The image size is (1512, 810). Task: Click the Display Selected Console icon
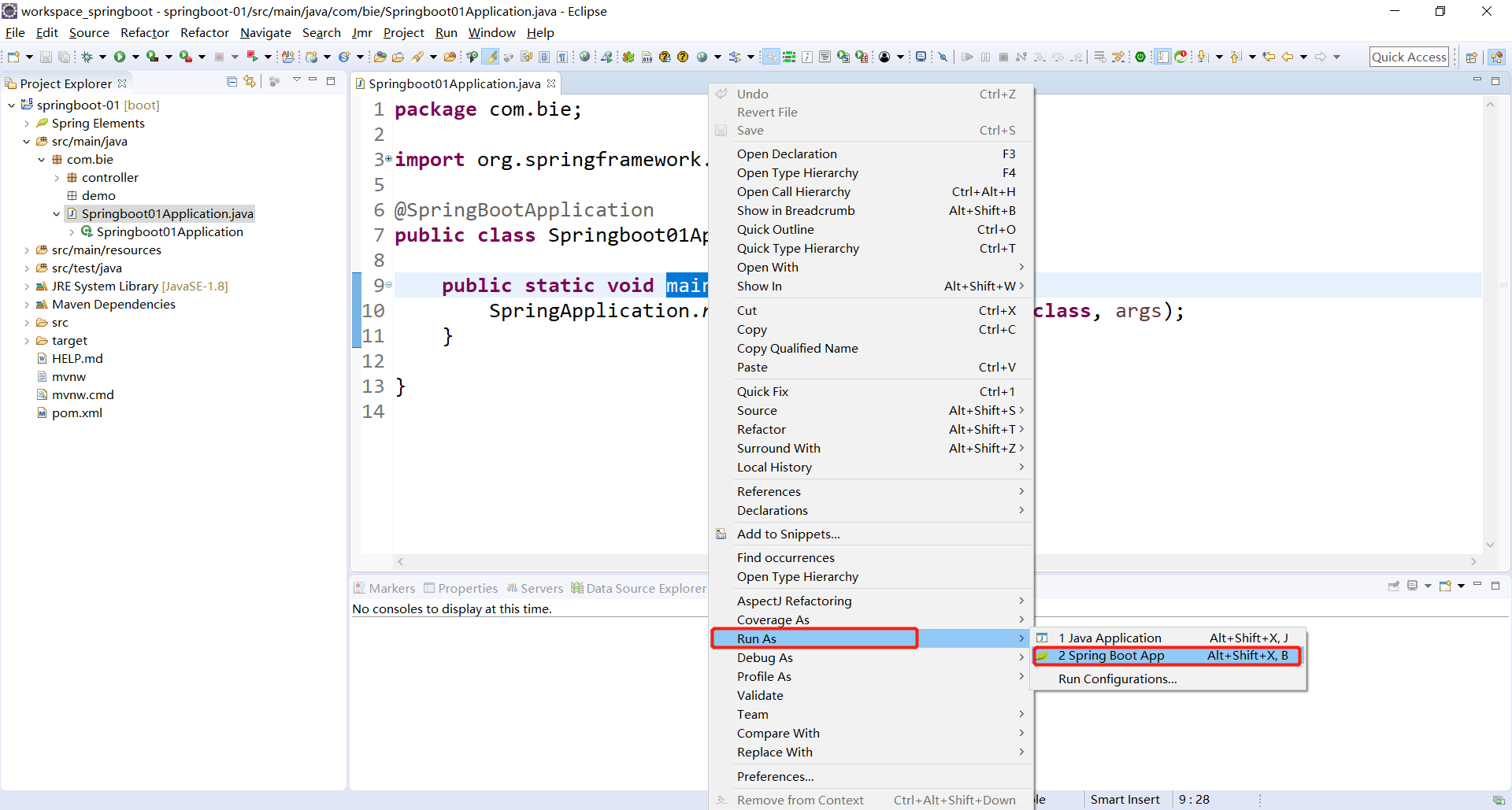1412,586
